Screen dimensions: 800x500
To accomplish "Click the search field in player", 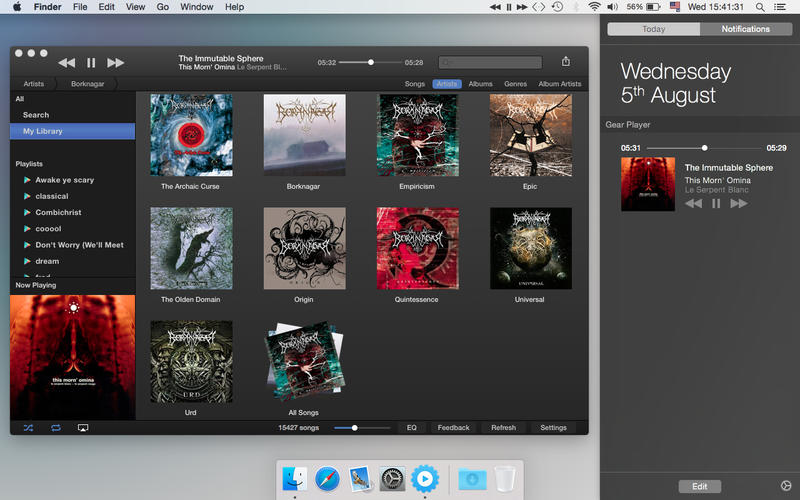I will click(x=490, y=62).
